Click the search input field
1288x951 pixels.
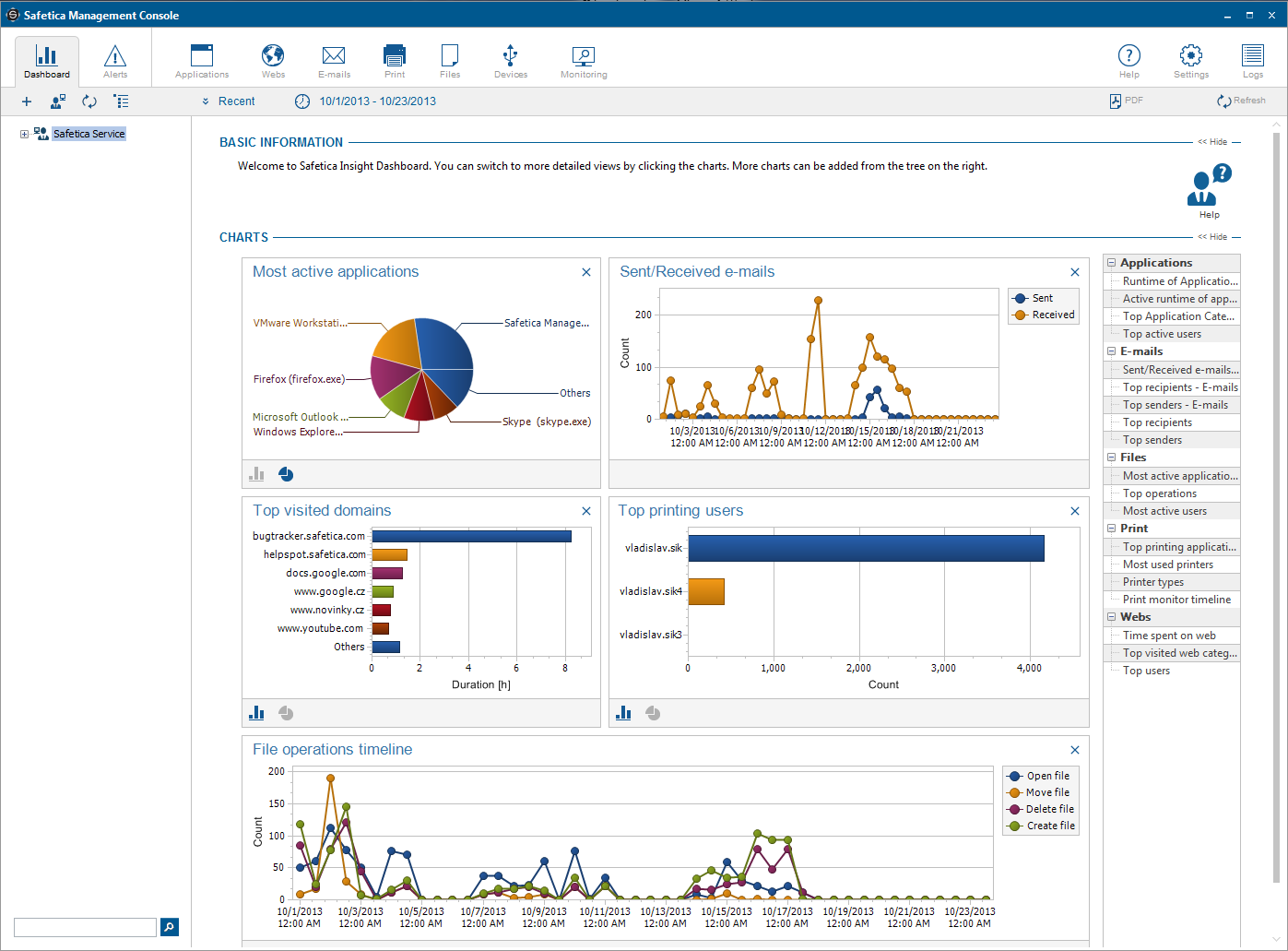click(85, 927)
